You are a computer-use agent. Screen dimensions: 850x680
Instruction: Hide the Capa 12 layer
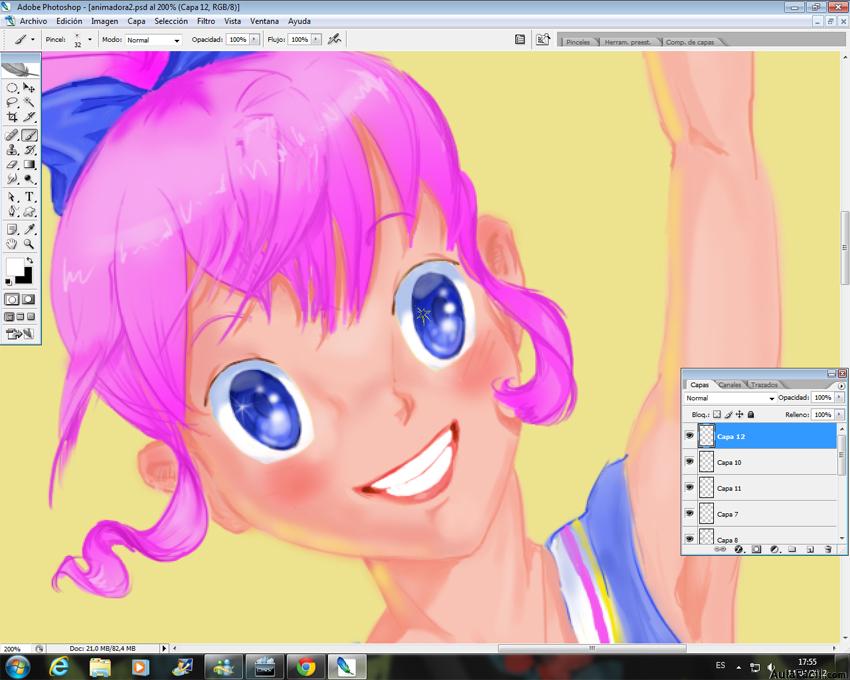coord(690,435)
